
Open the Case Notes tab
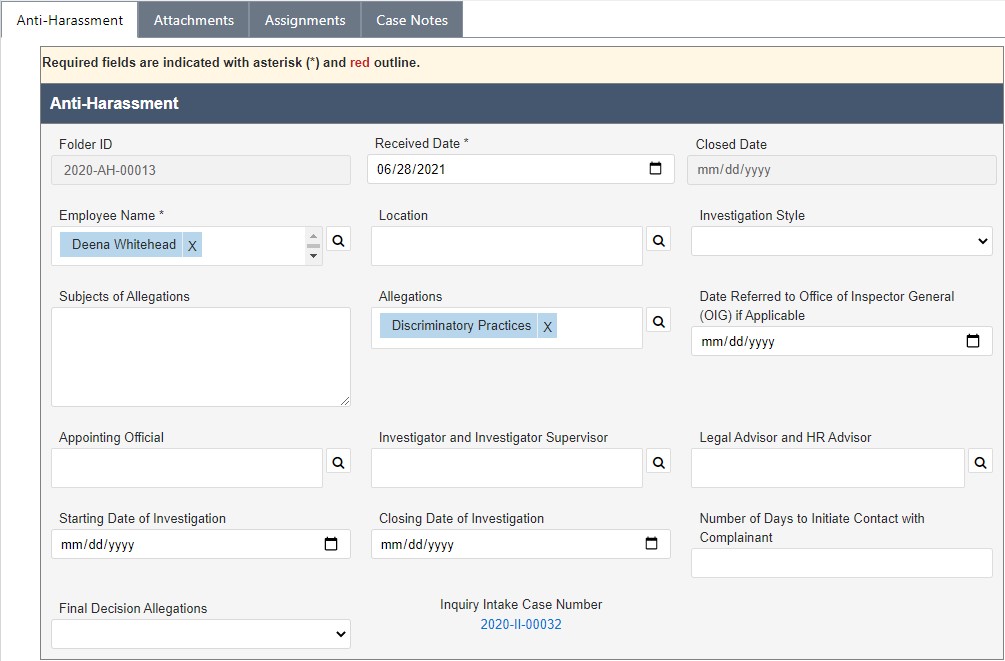(x=412, y=20)
